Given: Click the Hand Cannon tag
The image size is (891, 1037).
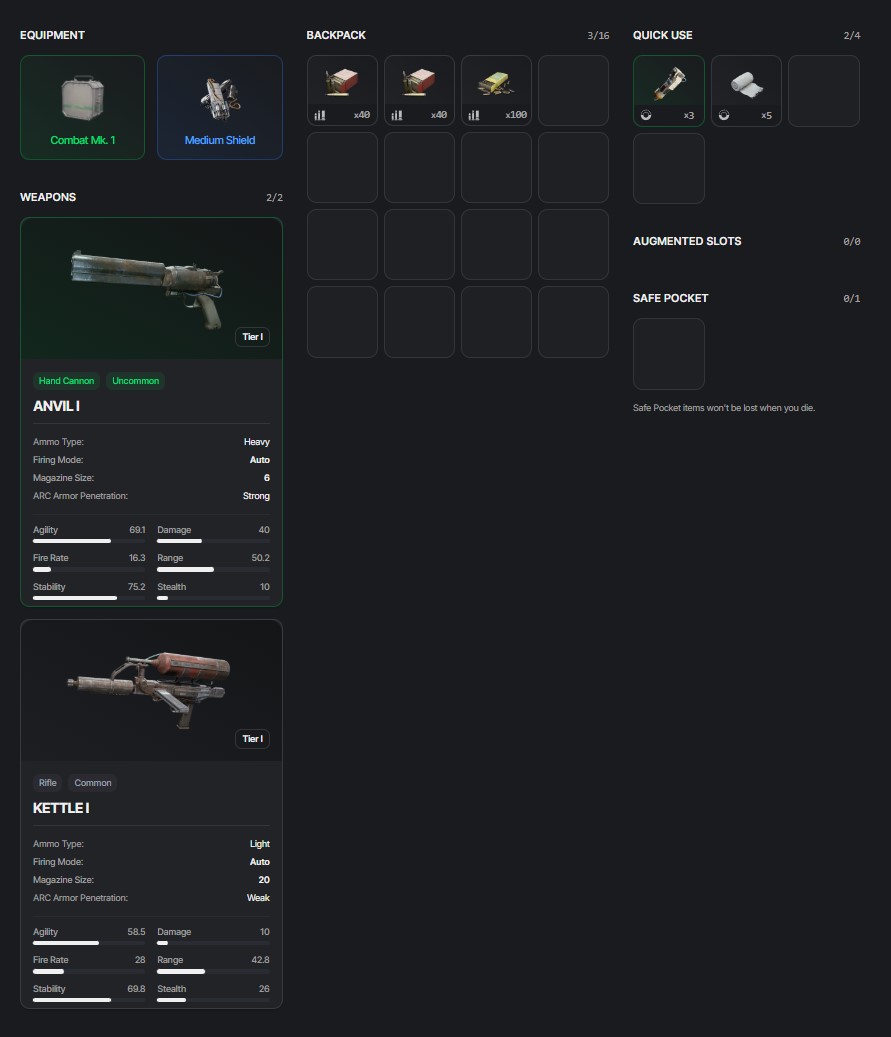Looking at the screenshot, I should [x=66, y=381].
